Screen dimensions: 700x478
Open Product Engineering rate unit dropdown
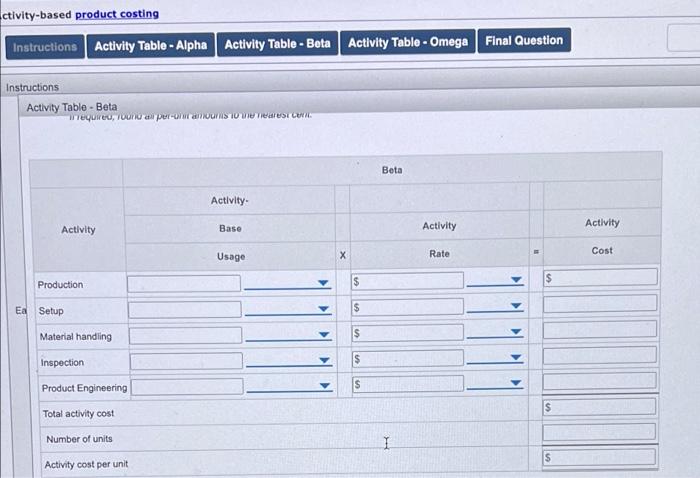click(495, 383)
